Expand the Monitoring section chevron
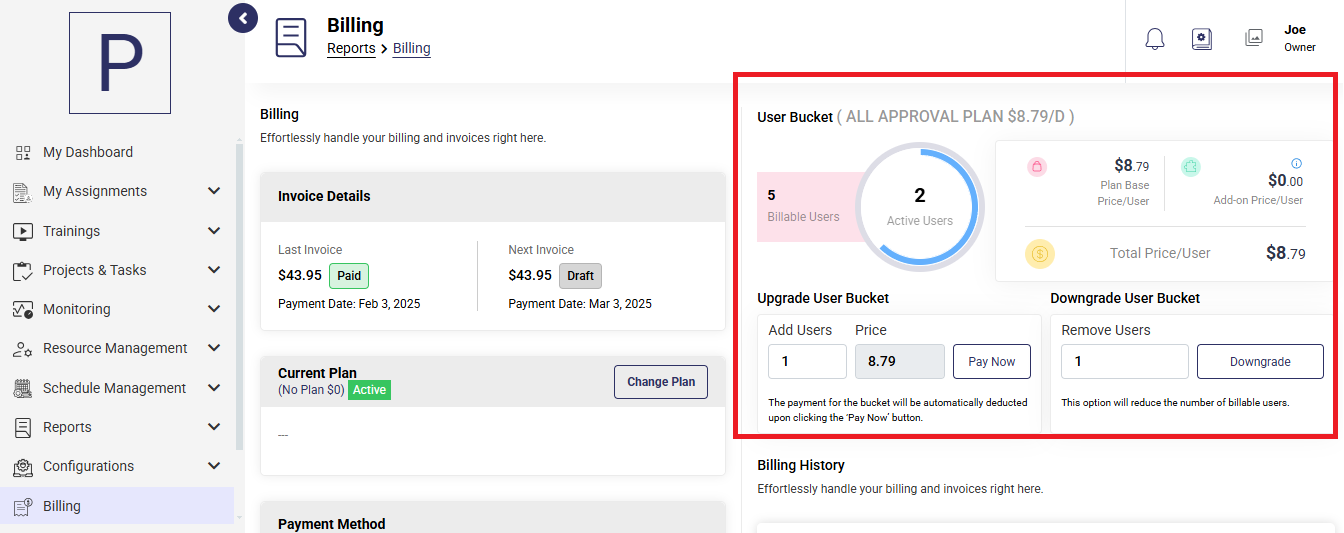1344x533 pixels. pos(214,309)
